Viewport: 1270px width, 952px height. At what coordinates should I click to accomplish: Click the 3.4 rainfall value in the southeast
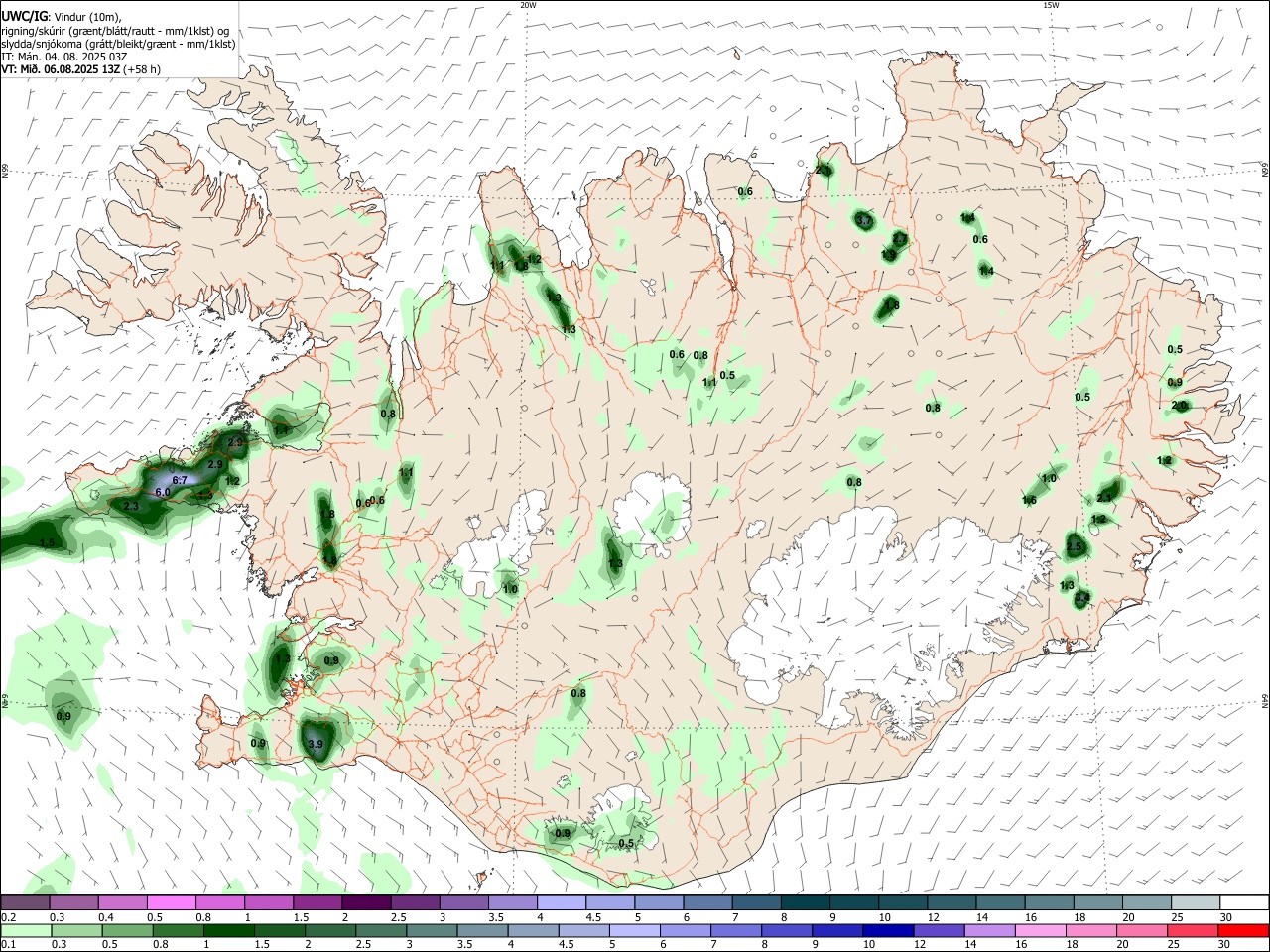[x=1081, y=598]
